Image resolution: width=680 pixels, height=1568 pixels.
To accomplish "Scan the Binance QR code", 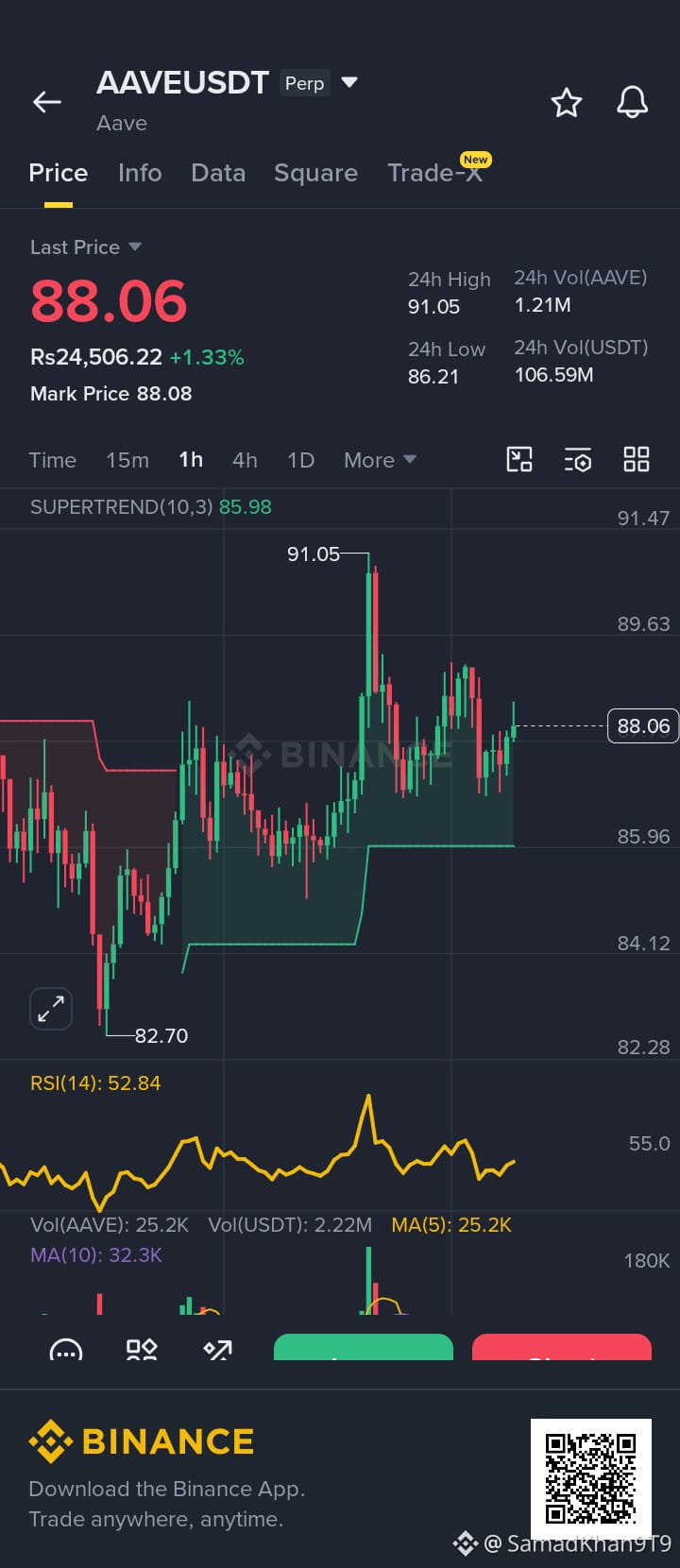I will tap(591, 1478).
